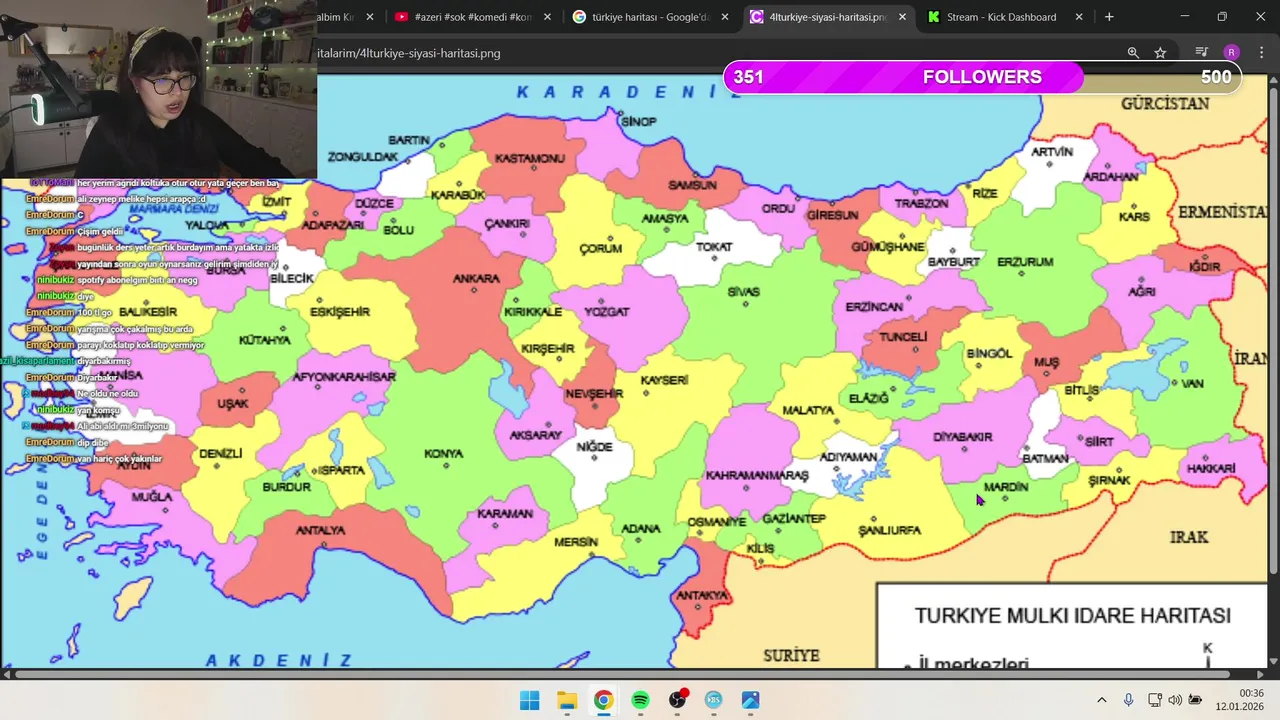The image size is (1280, 720).
Task: Click the 'MUĞLA' label on the map
Action: click(x=152, y=497)
